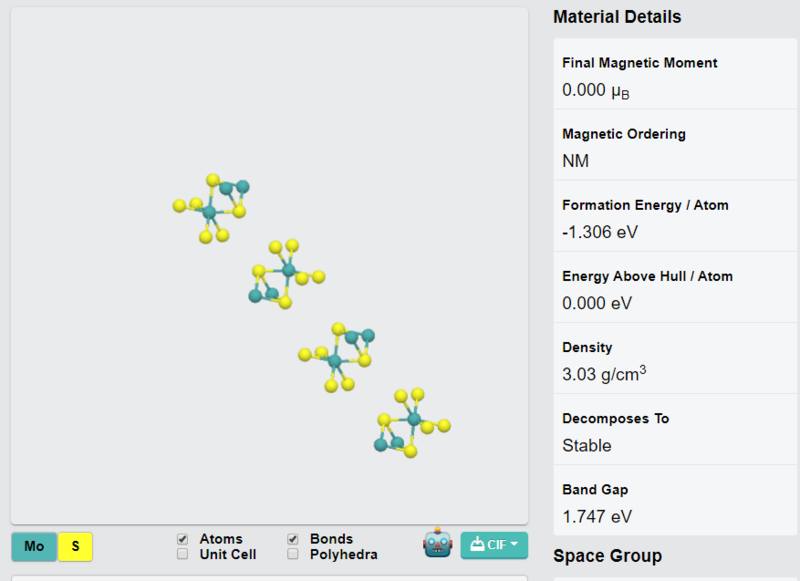
Task: Enable the Unit Cell checkbox
Action: (182, 554)
